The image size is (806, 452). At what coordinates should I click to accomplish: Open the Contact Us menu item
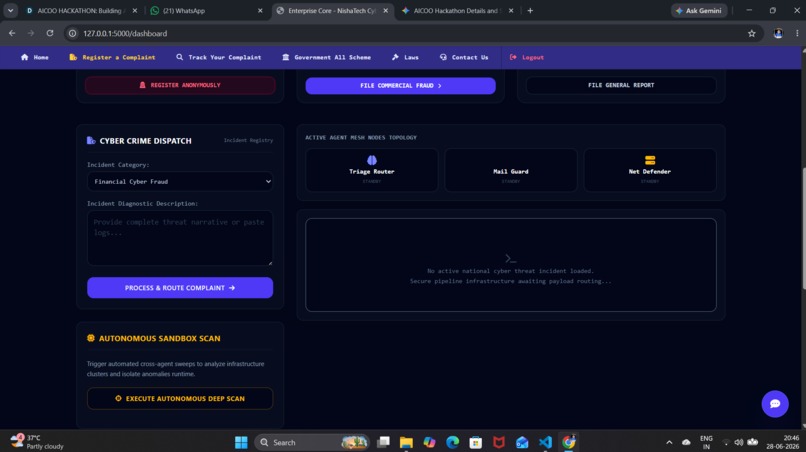[464, 57]
